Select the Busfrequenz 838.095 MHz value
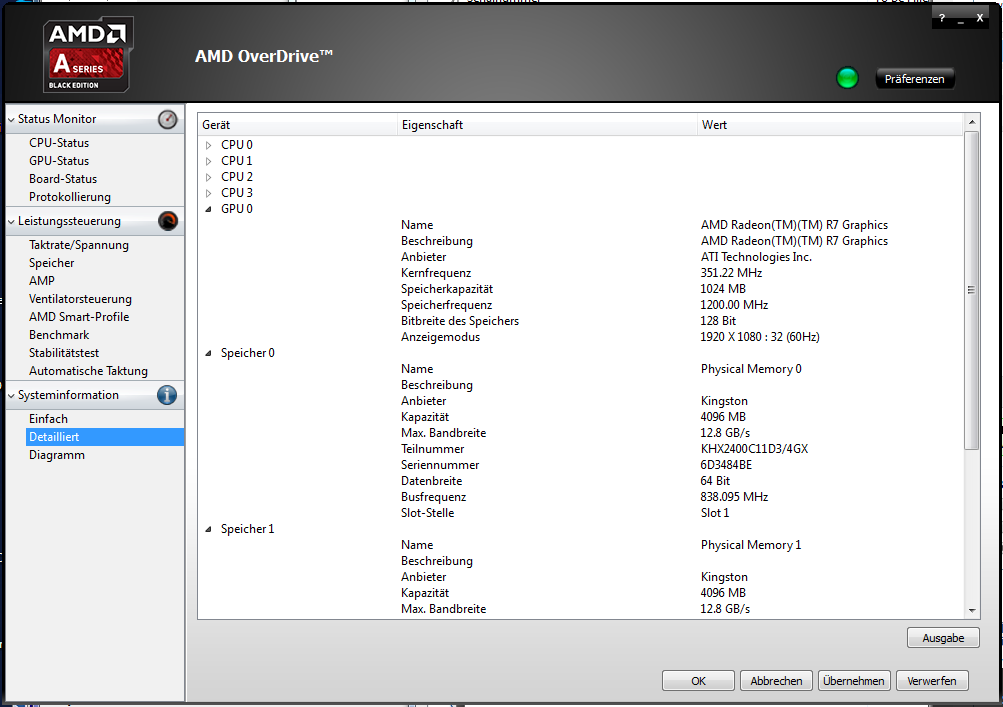The image size is (1003, 707). click(x=734, y=496)
